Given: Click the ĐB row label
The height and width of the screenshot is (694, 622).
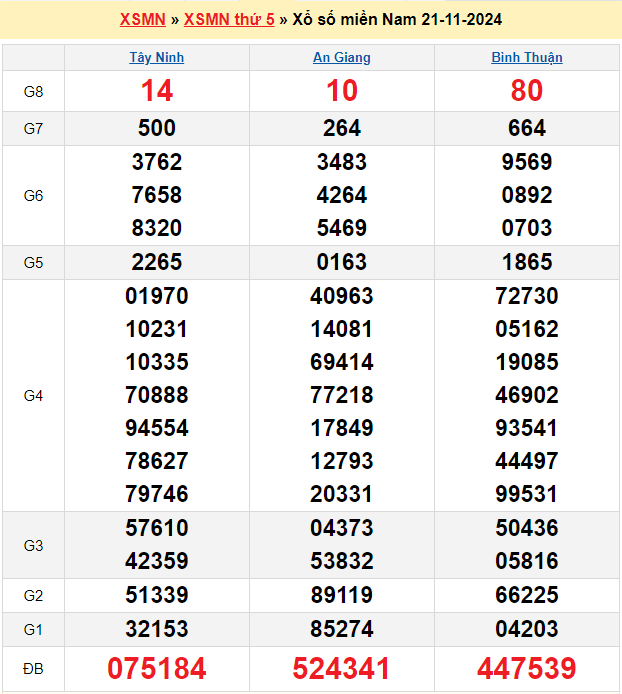Looking at the screenshot, I should [33, 668].
